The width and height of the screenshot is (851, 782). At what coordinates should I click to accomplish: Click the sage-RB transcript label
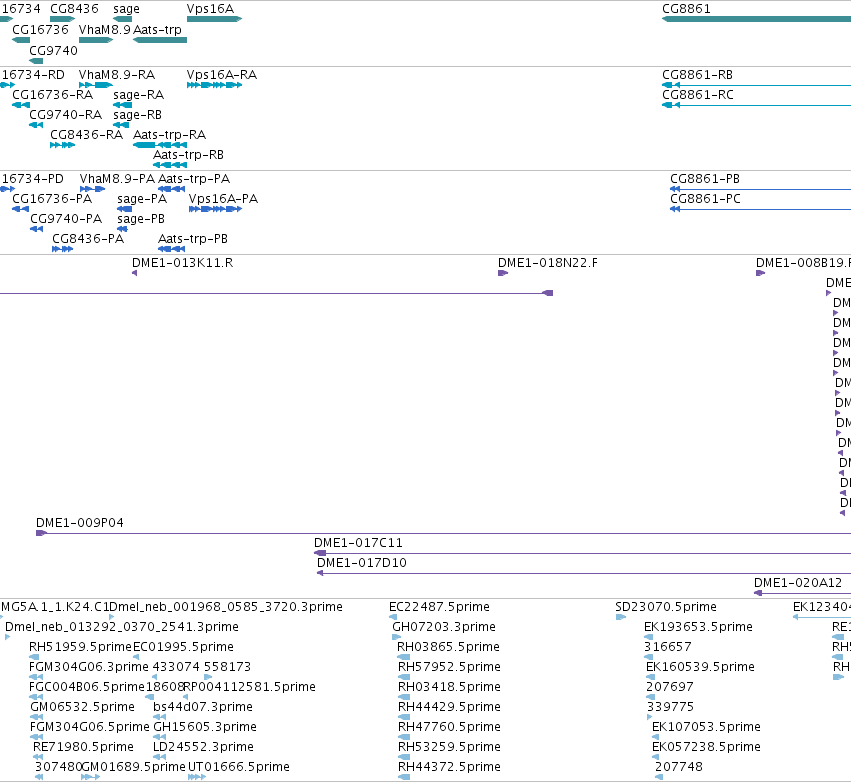(137, 115)
